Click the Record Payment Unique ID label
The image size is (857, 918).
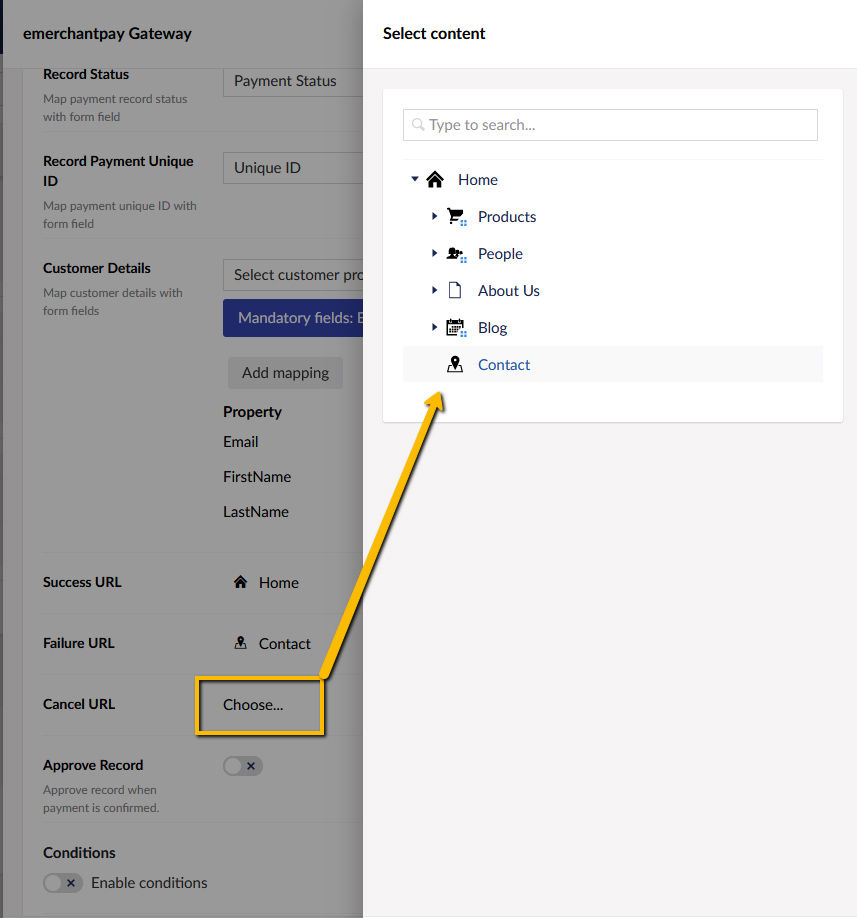[118, 171]
